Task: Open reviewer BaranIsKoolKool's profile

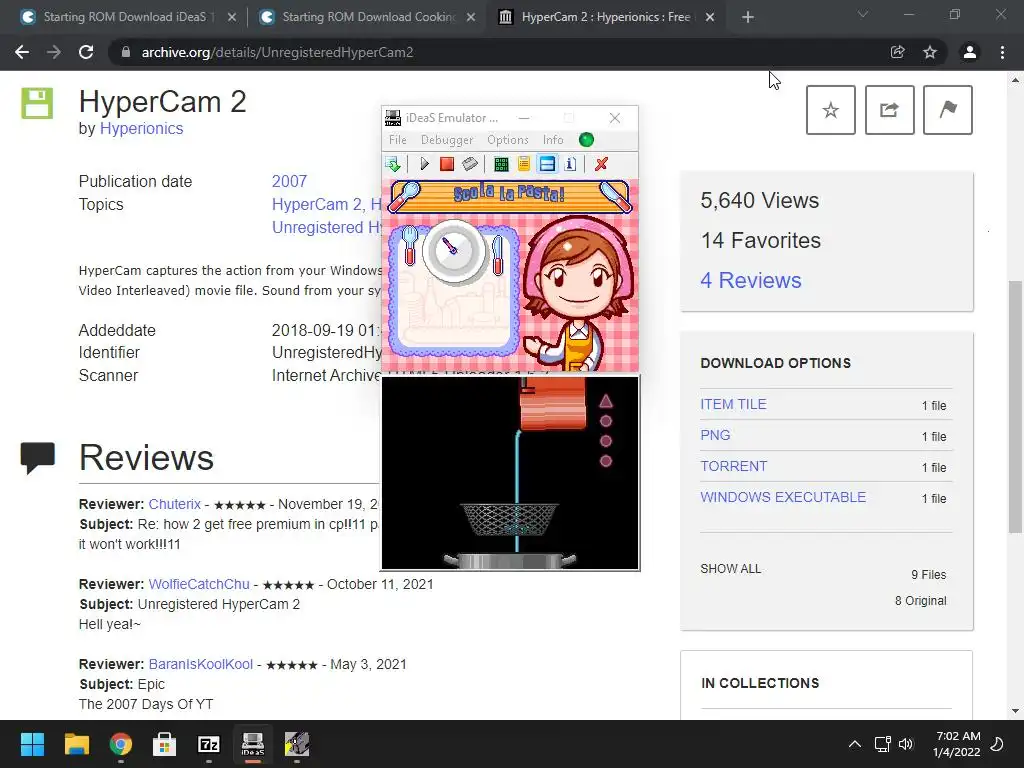Action: (x=200, y=664)
